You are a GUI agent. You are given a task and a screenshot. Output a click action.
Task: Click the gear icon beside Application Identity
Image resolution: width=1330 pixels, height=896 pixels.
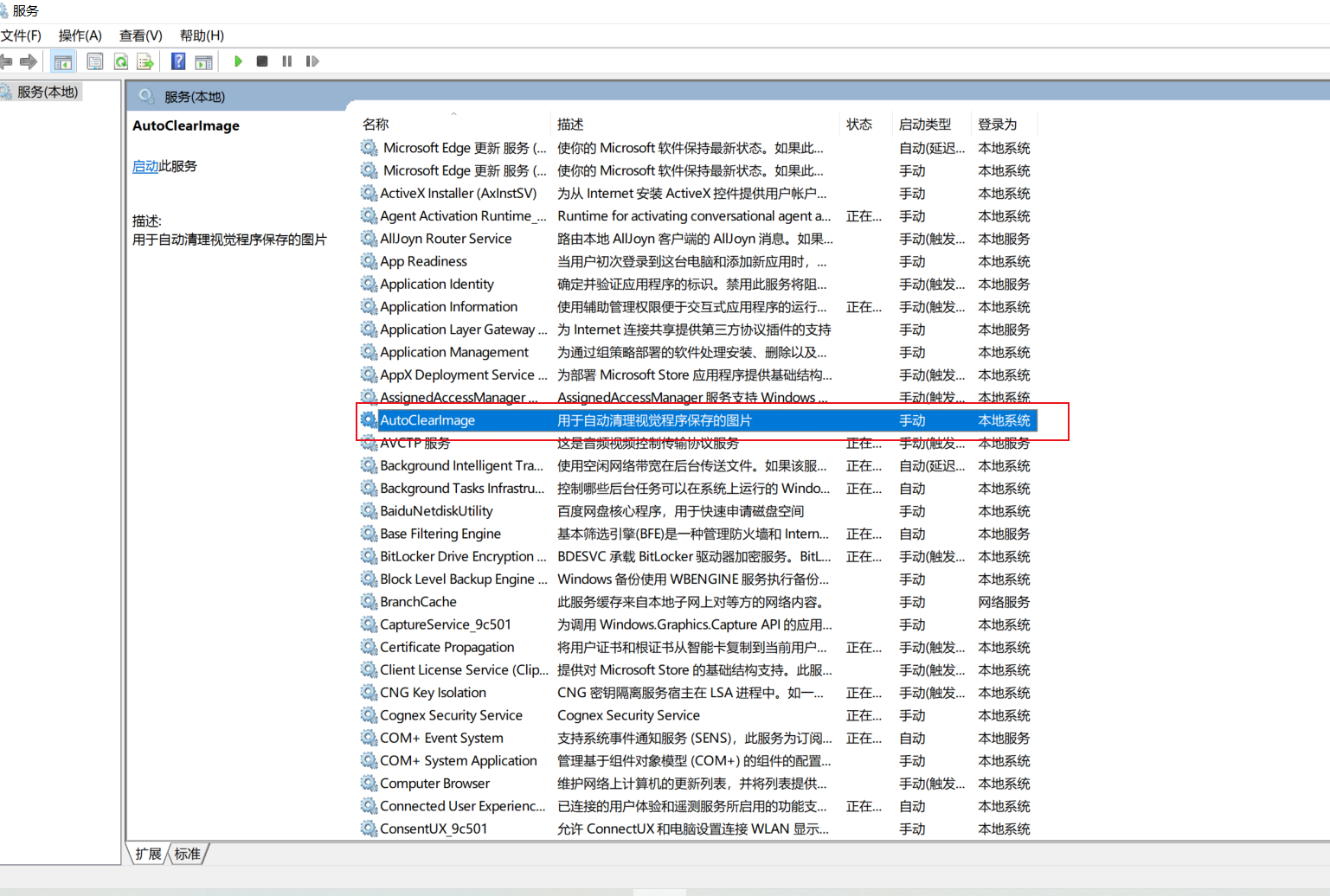[x=369, y=284]
